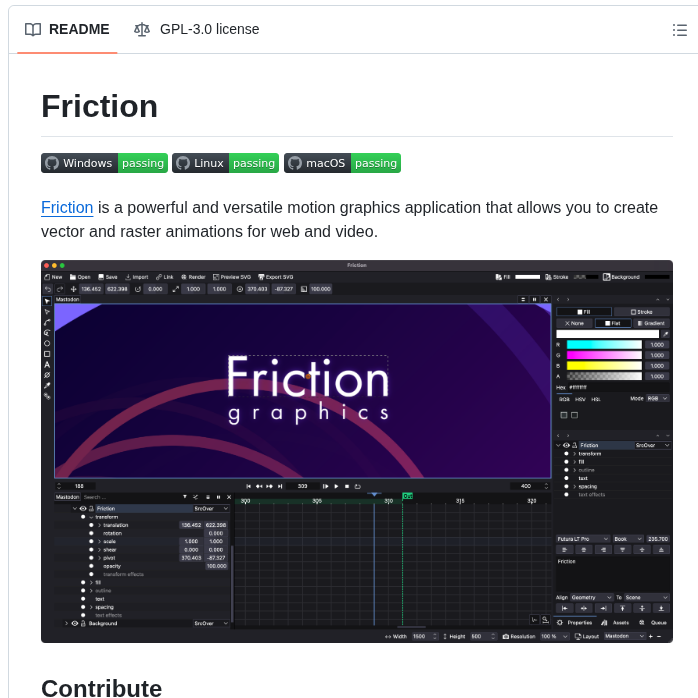Open the README outline list icon
The image size is (698, 698).
(x=679, y=30)
